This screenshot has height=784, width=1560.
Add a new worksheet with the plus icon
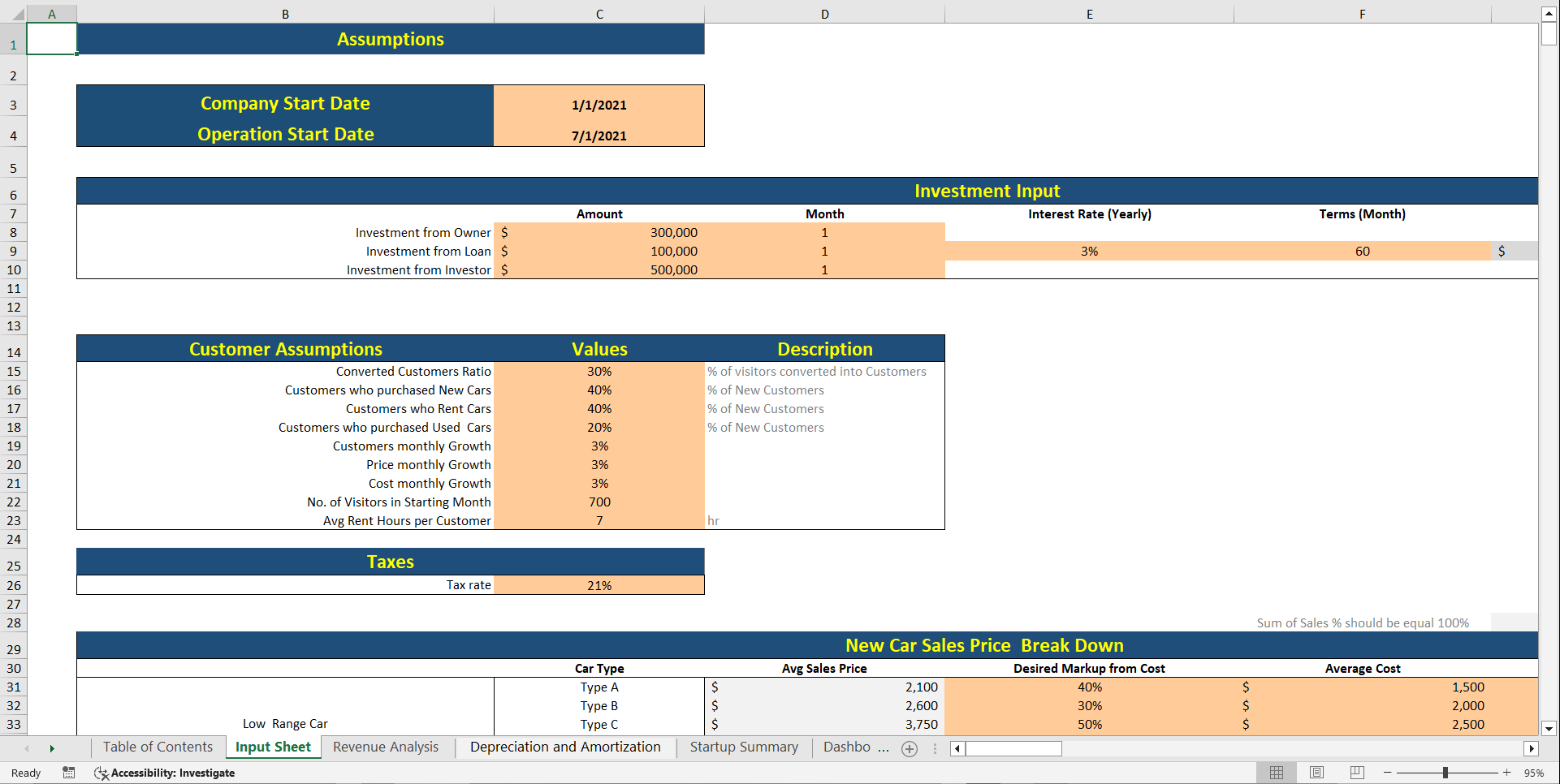tap(909, 748)
